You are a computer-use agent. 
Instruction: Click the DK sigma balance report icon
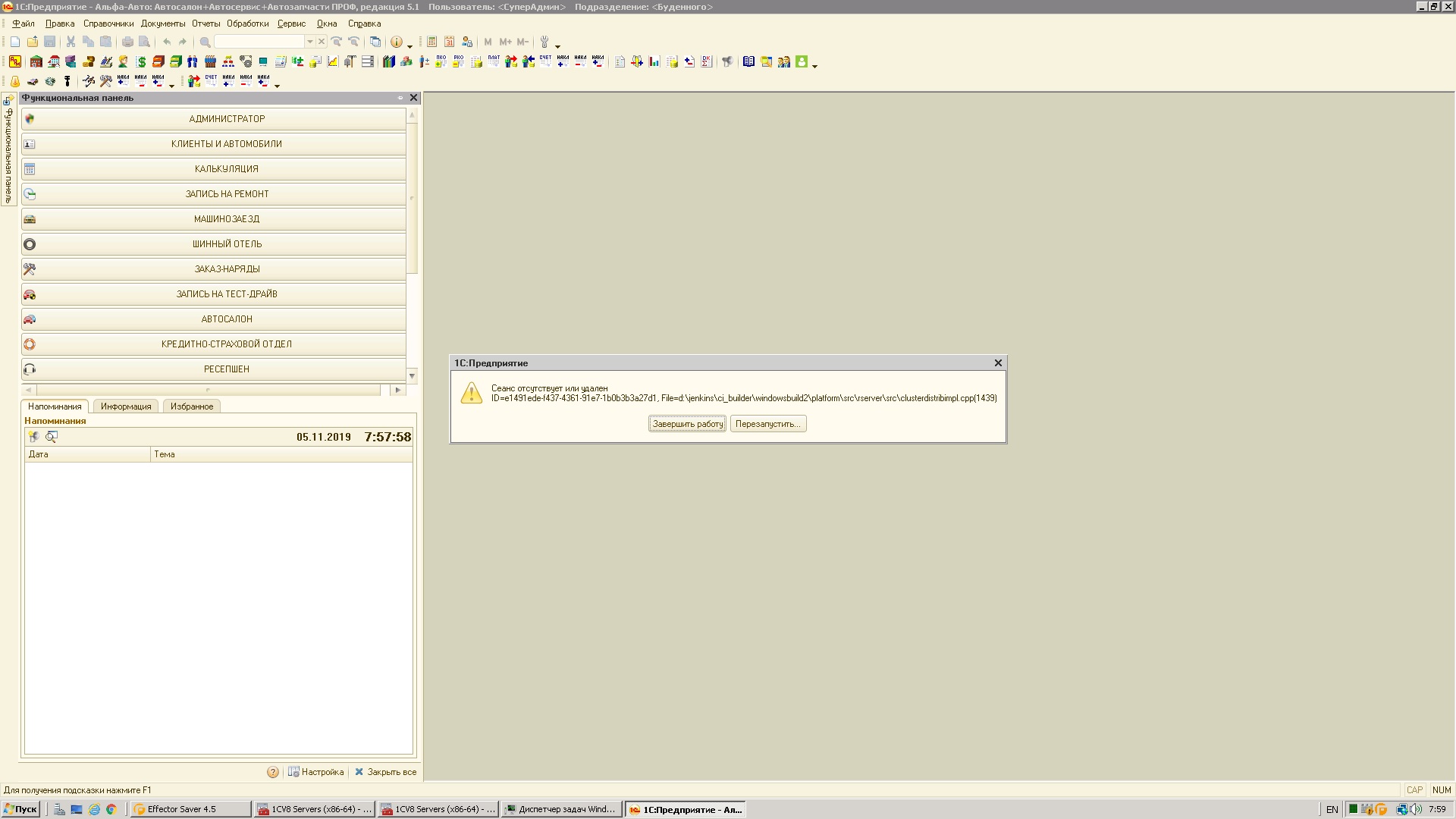(706, 61)
